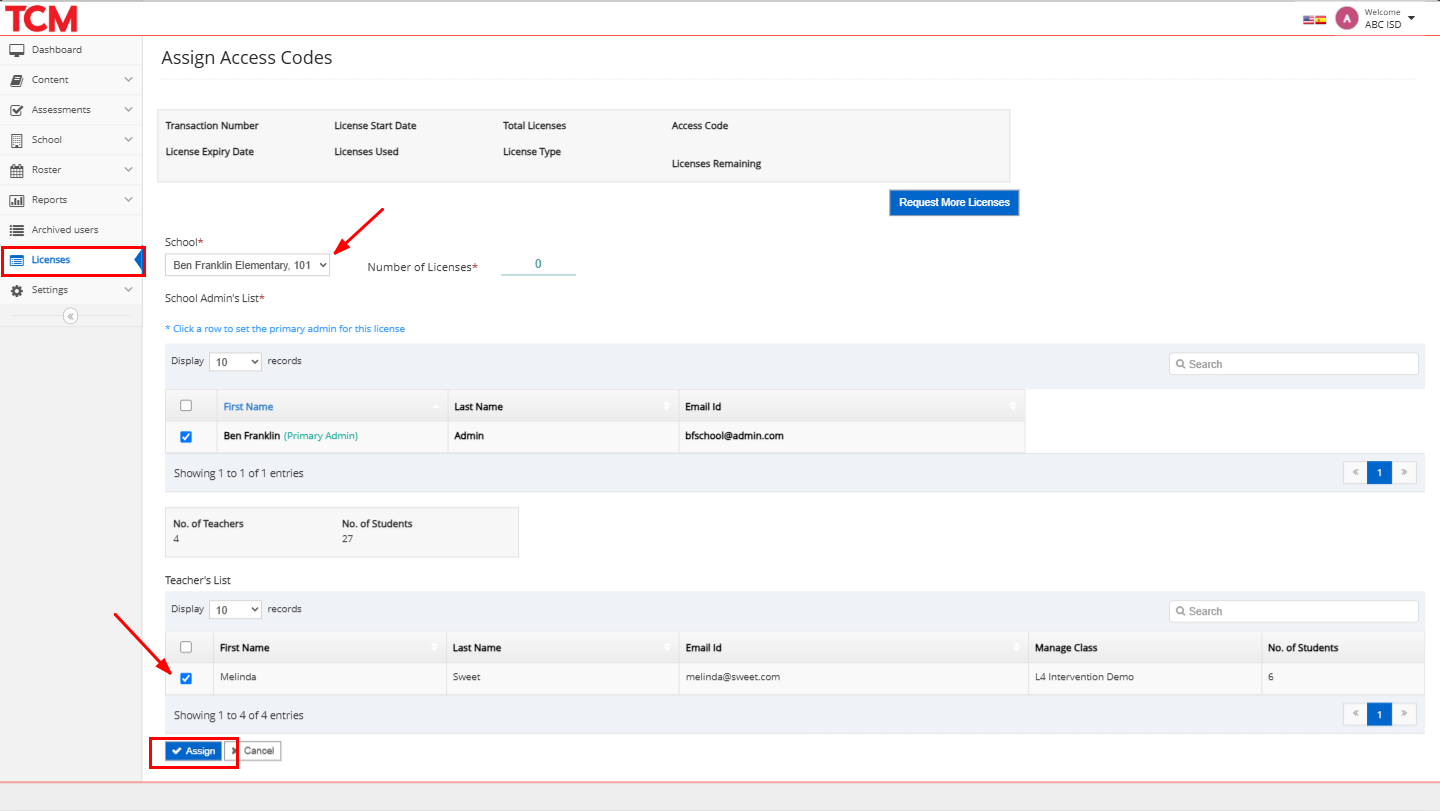
Task: Click the Reports chart icon
Action: pyautogui.click(x=16, y=200)
